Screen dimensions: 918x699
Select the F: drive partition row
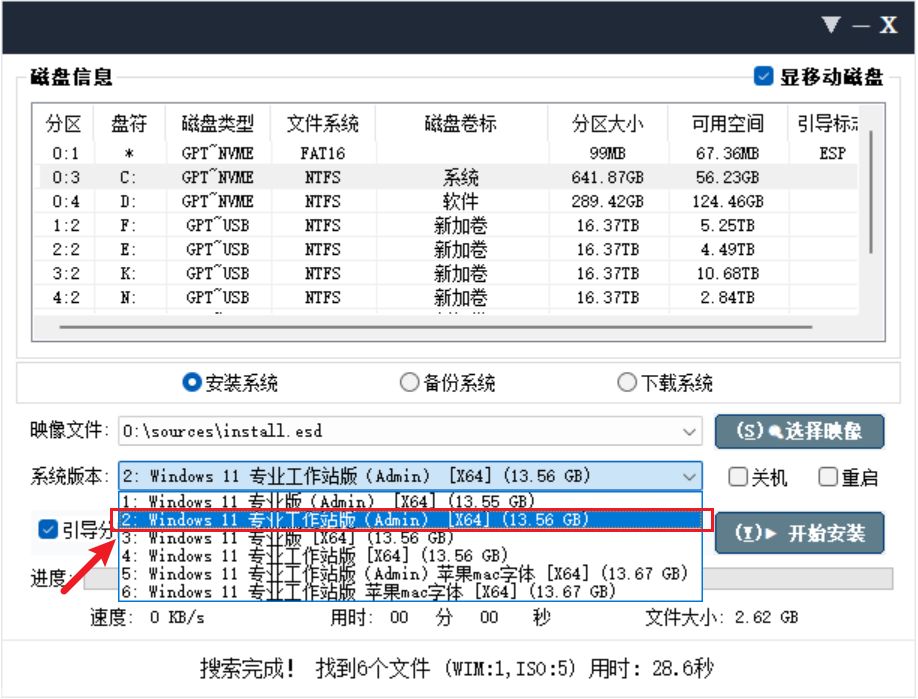[x=446, y=225]
